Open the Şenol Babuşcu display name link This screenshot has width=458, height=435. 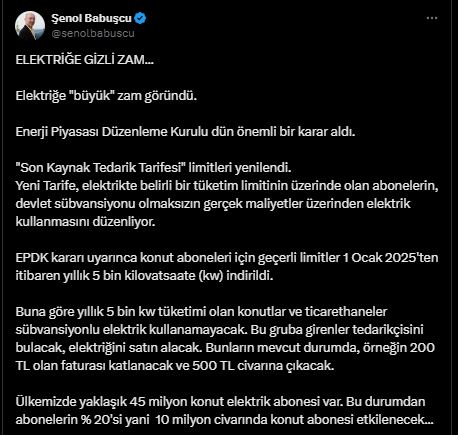coord(92,18)
